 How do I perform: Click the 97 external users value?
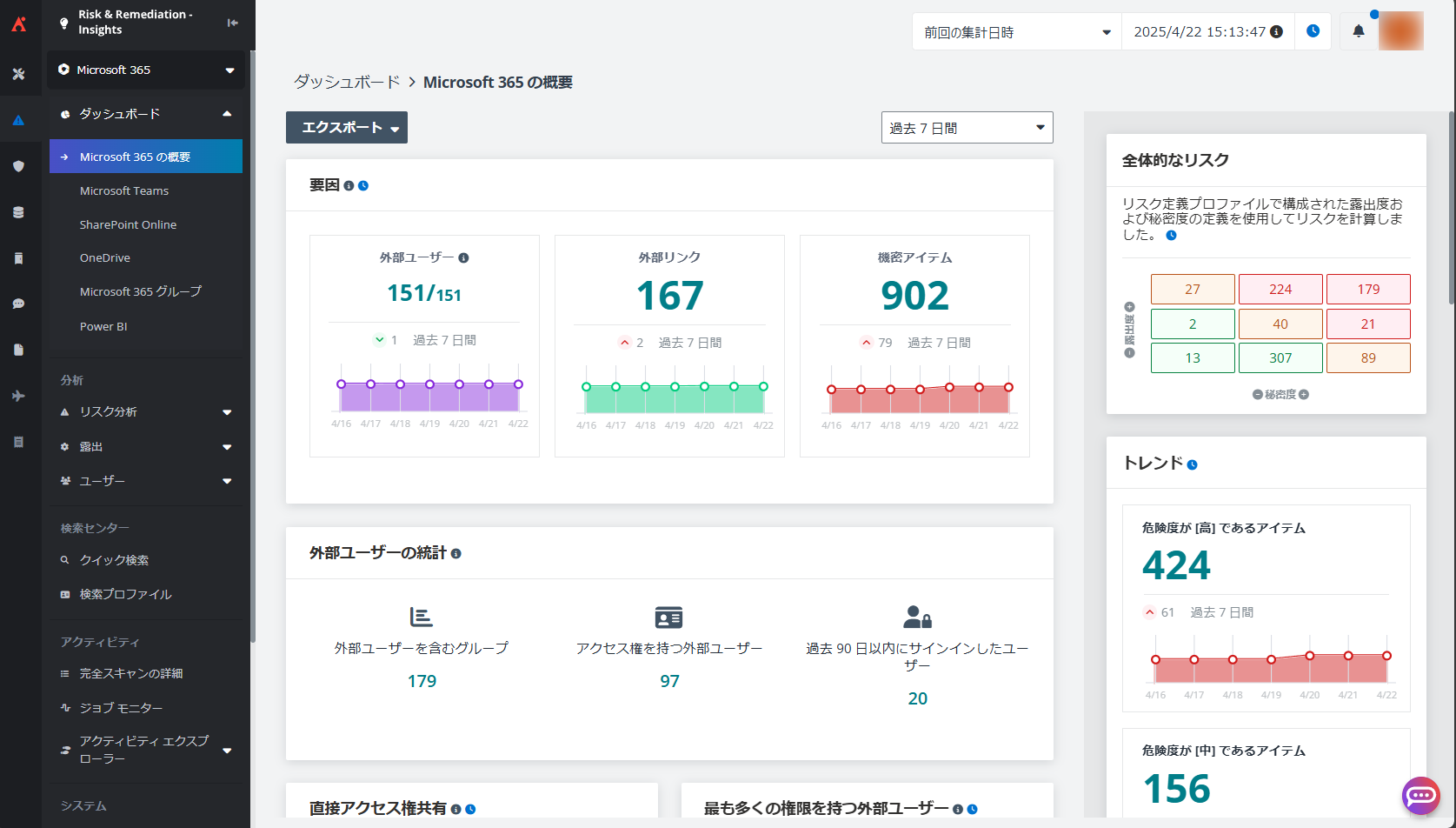(669, 681)
